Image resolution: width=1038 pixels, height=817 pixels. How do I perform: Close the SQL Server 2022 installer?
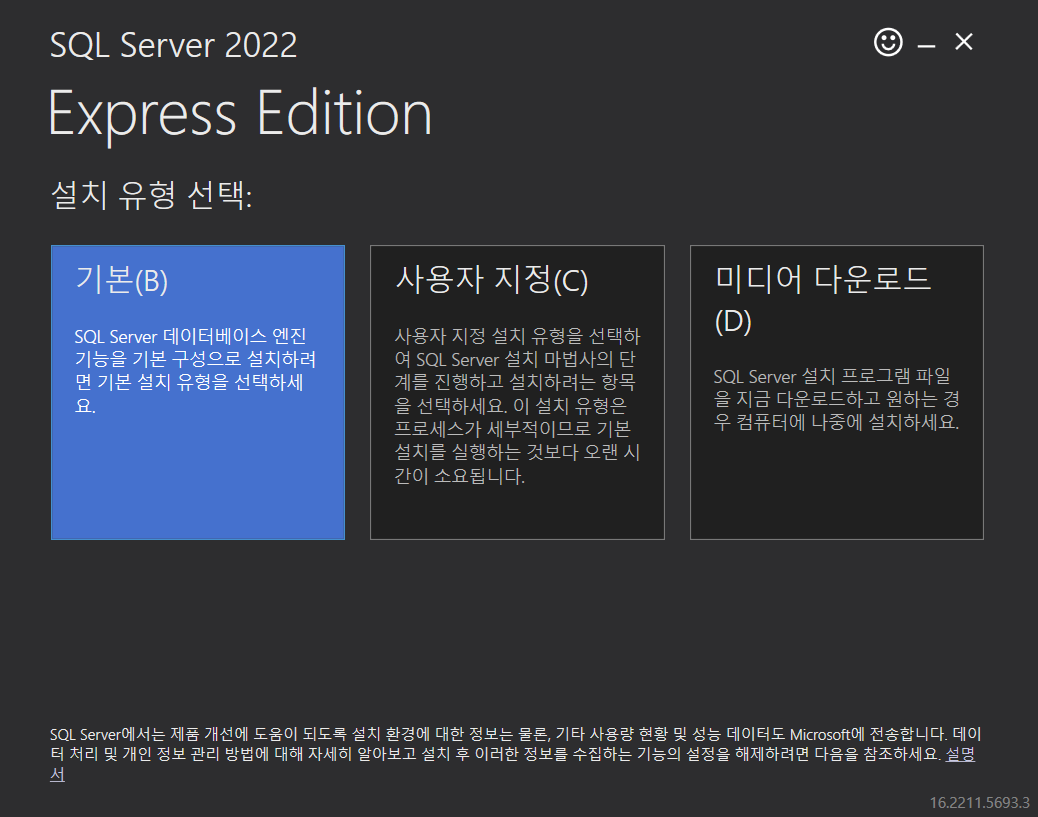pyautogui.click(x=964, y=42)
